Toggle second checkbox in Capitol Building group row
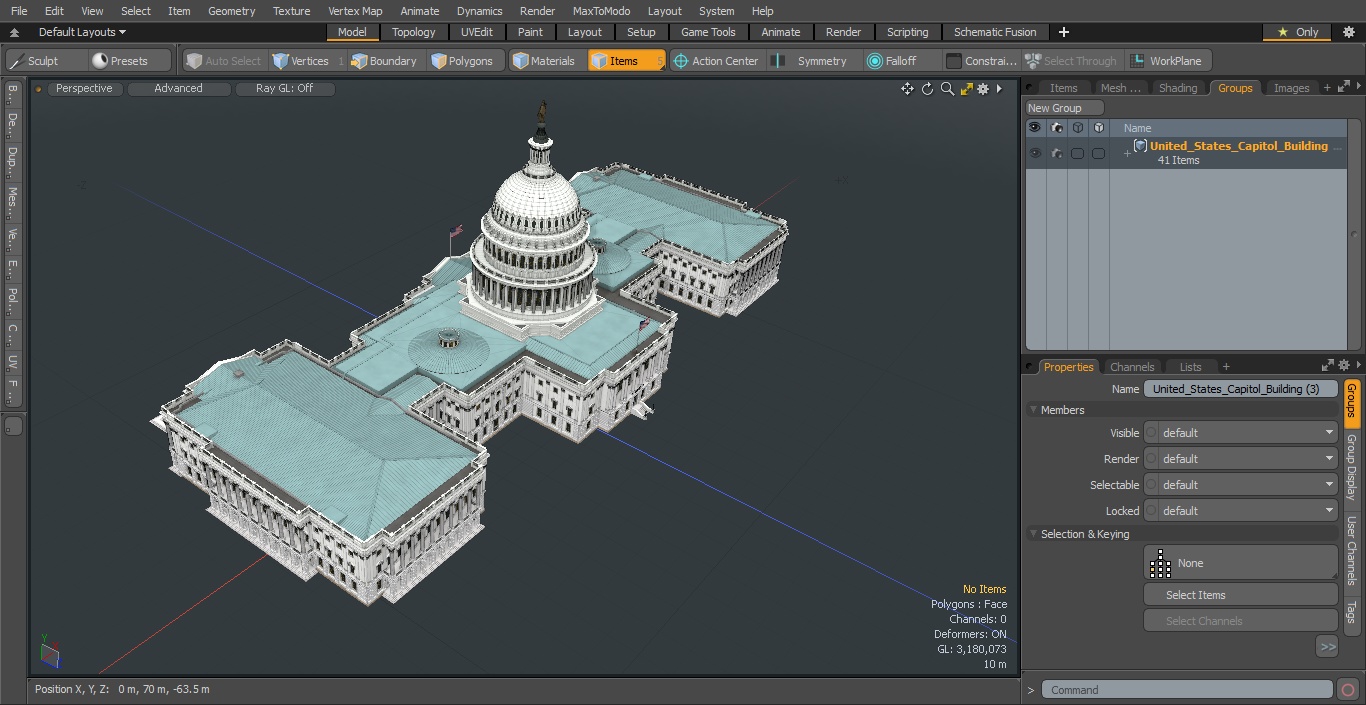Viewport: 1366px width, 705px height. (1098, 153)
